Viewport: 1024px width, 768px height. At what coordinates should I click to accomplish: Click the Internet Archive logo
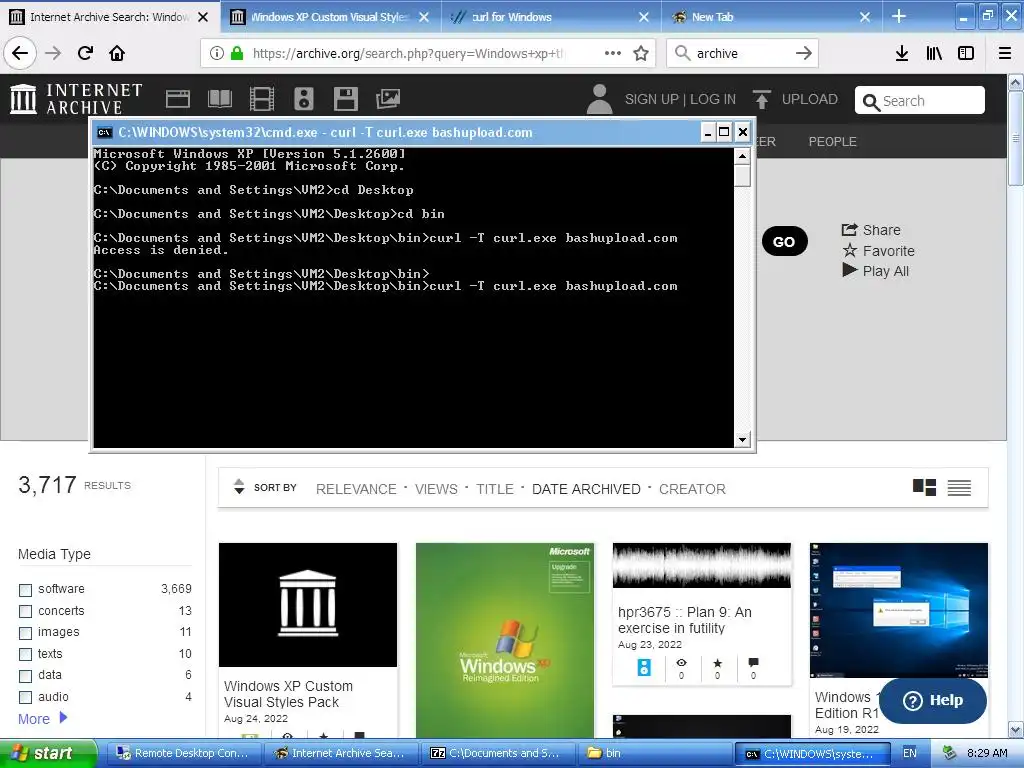[x=76, y=99]
